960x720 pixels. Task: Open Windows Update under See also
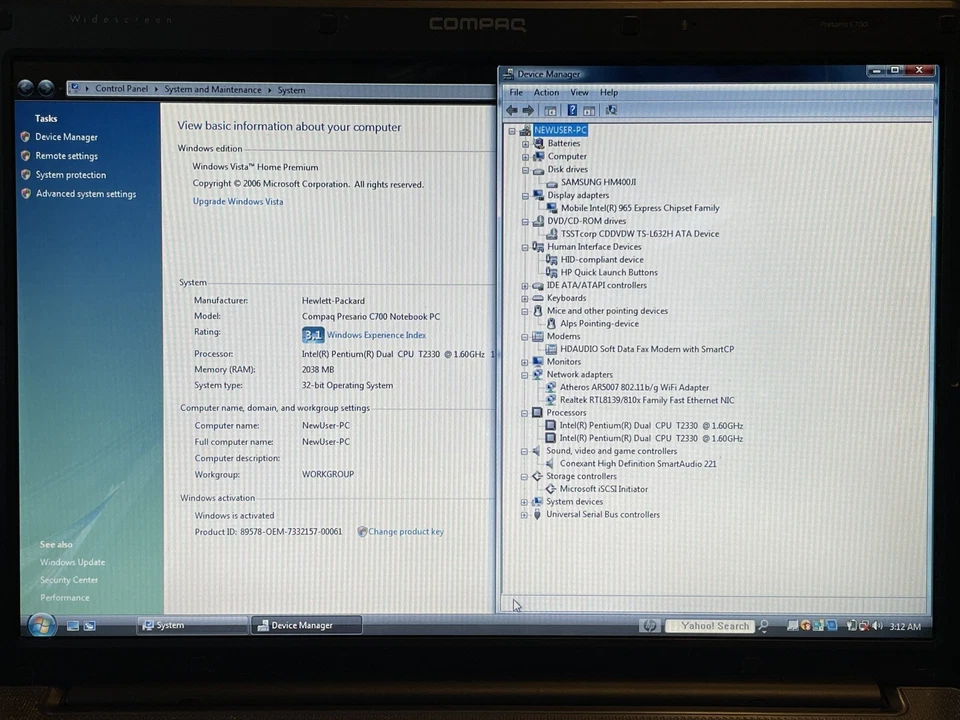(x=72, y=562)
